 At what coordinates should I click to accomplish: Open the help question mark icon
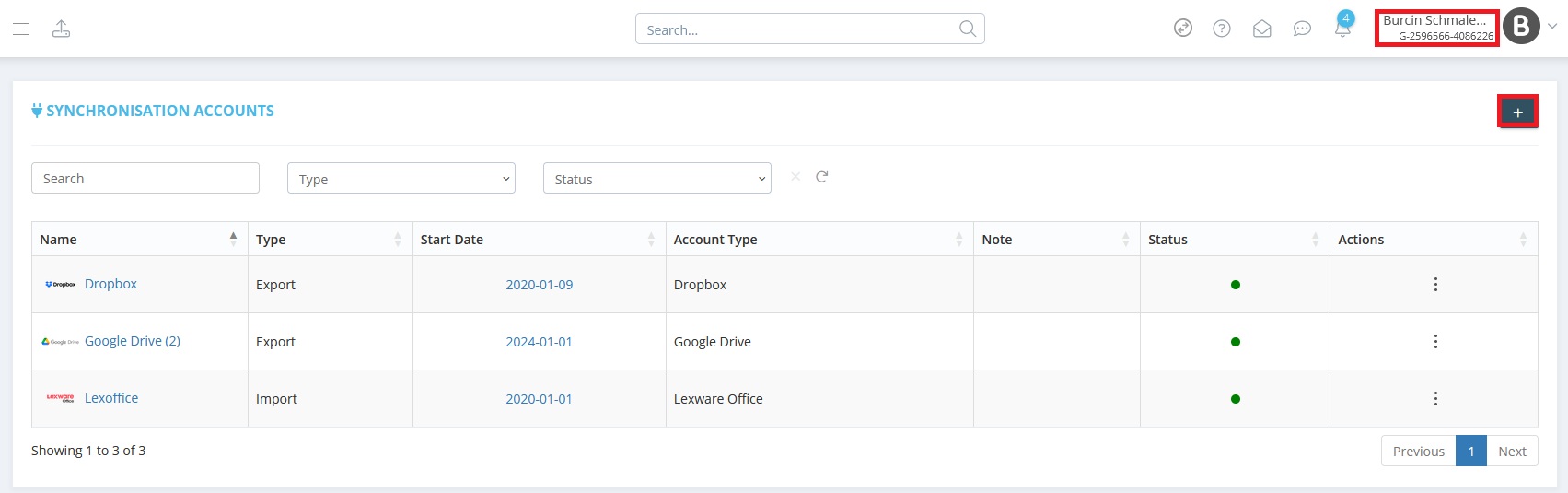click(x=1222, y=29)
